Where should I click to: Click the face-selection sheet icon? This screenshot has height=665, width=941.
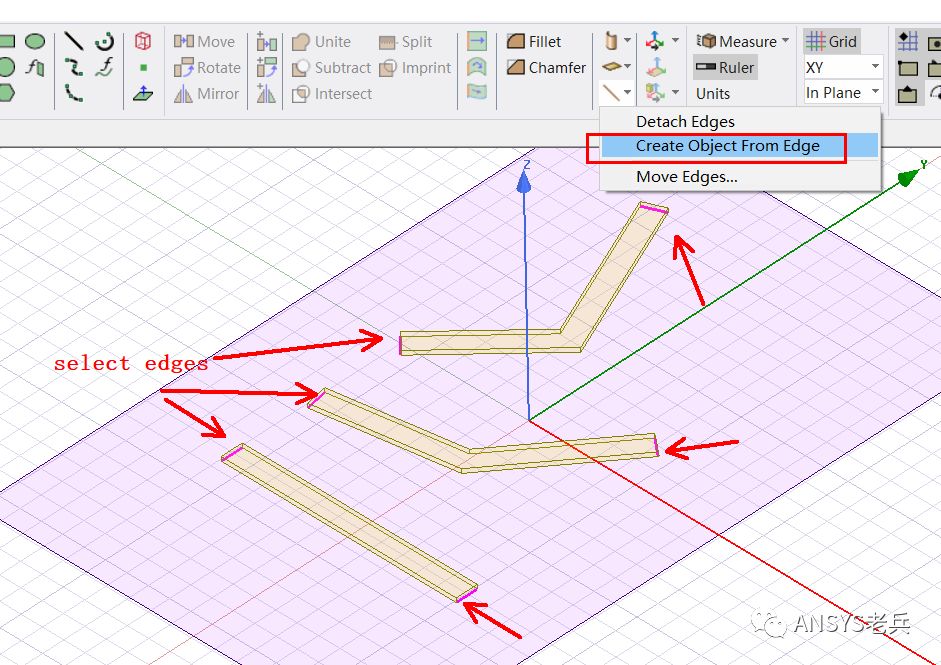click(x=611, y=66)
